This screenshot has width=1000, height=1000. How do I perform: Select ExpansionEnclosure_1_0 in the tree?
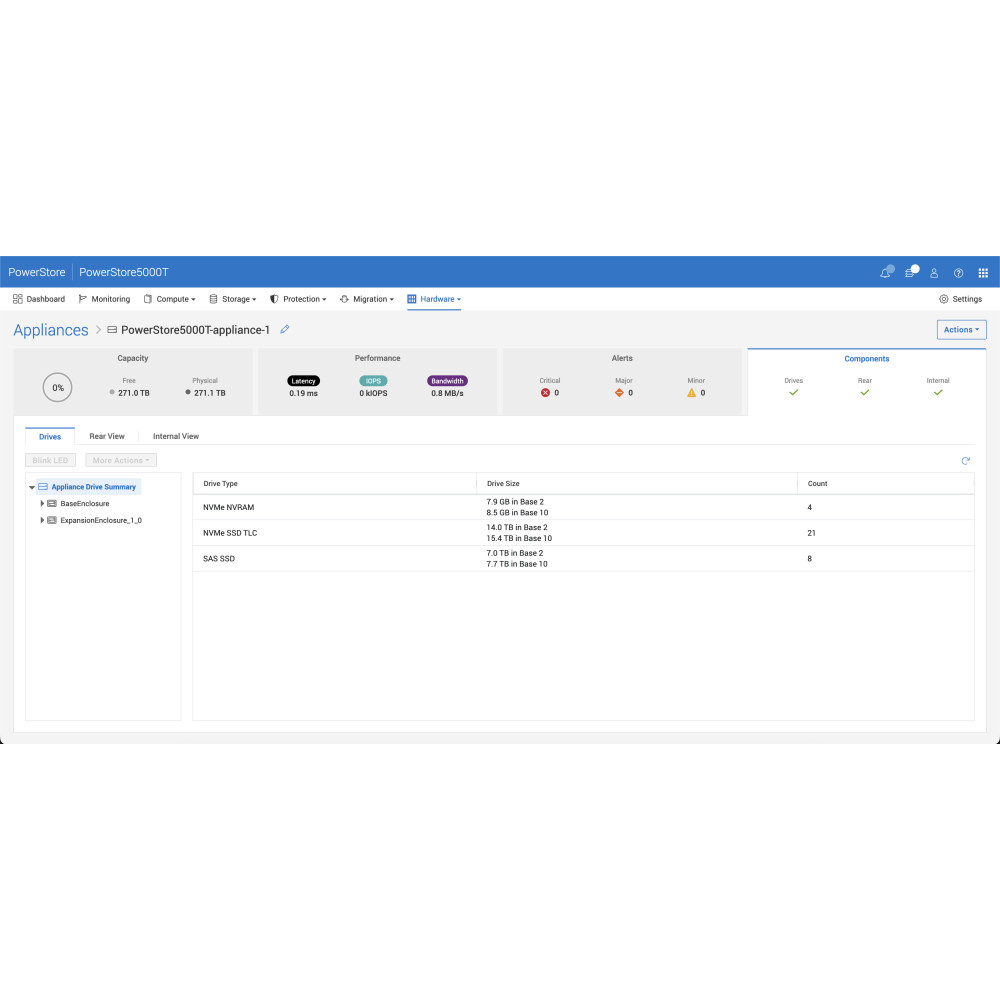coord(101,520)
